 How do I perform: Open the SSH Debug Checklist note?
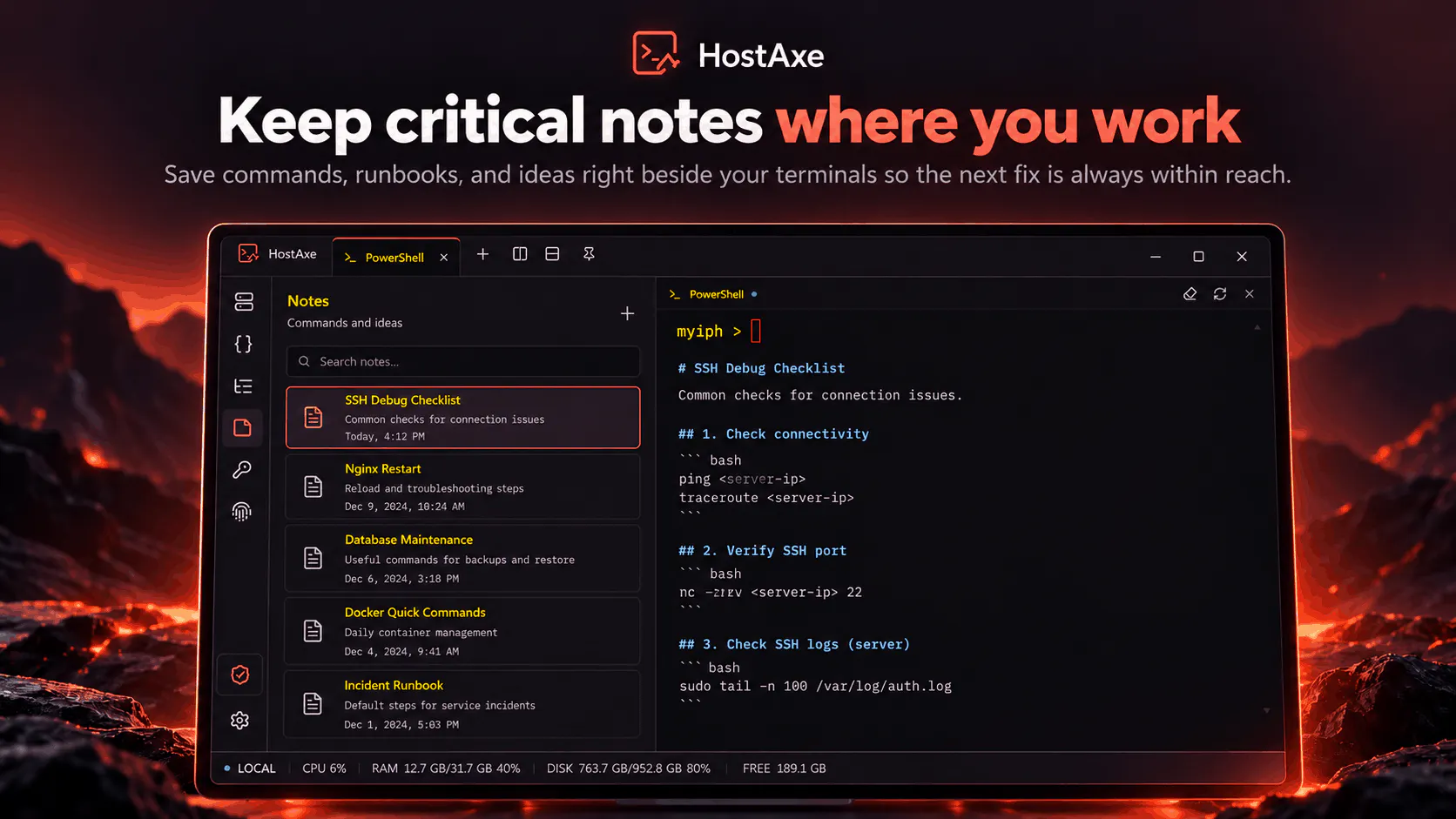pos(463,418)
